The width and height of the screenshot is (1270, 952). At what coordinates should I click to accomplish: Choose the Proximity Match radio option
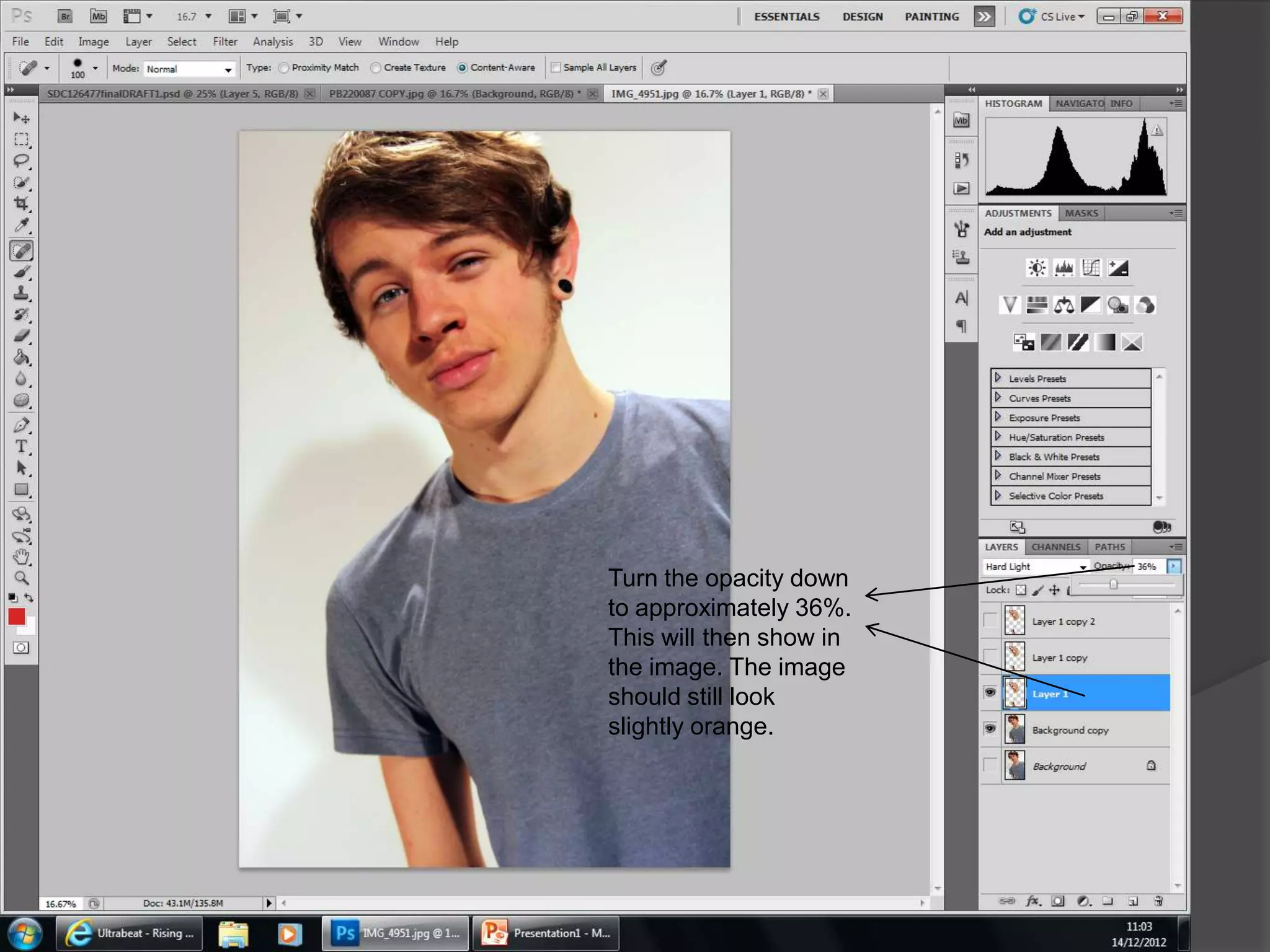point(284,68)
